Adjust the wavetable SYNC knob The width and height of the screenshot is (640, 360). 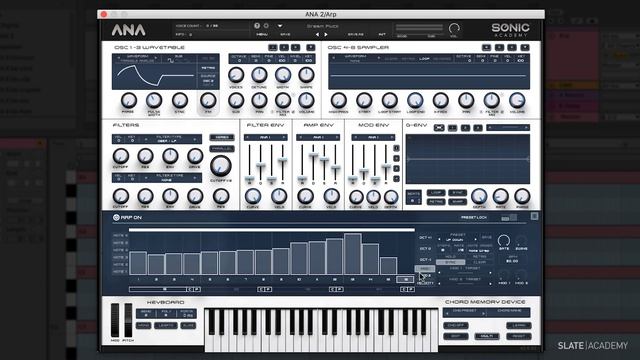click(x=180, y=100)
